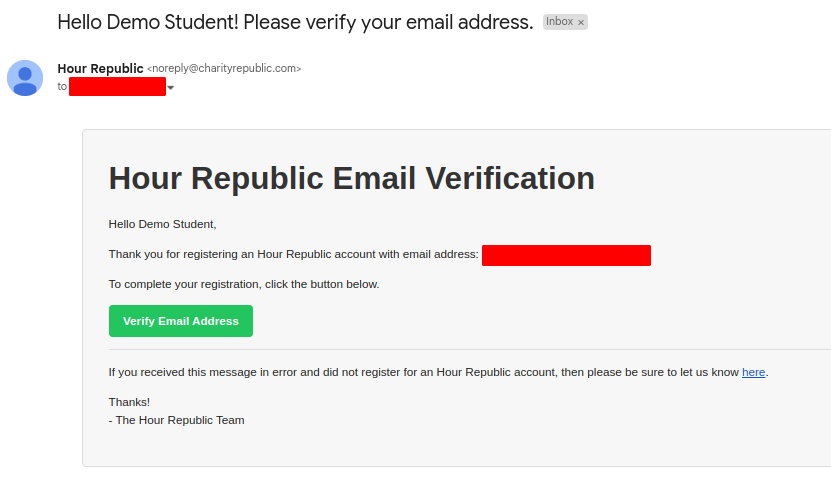The image size is (831, 483).
Task: Click the divider line below Verify button
Action: (x=470, y=349)
